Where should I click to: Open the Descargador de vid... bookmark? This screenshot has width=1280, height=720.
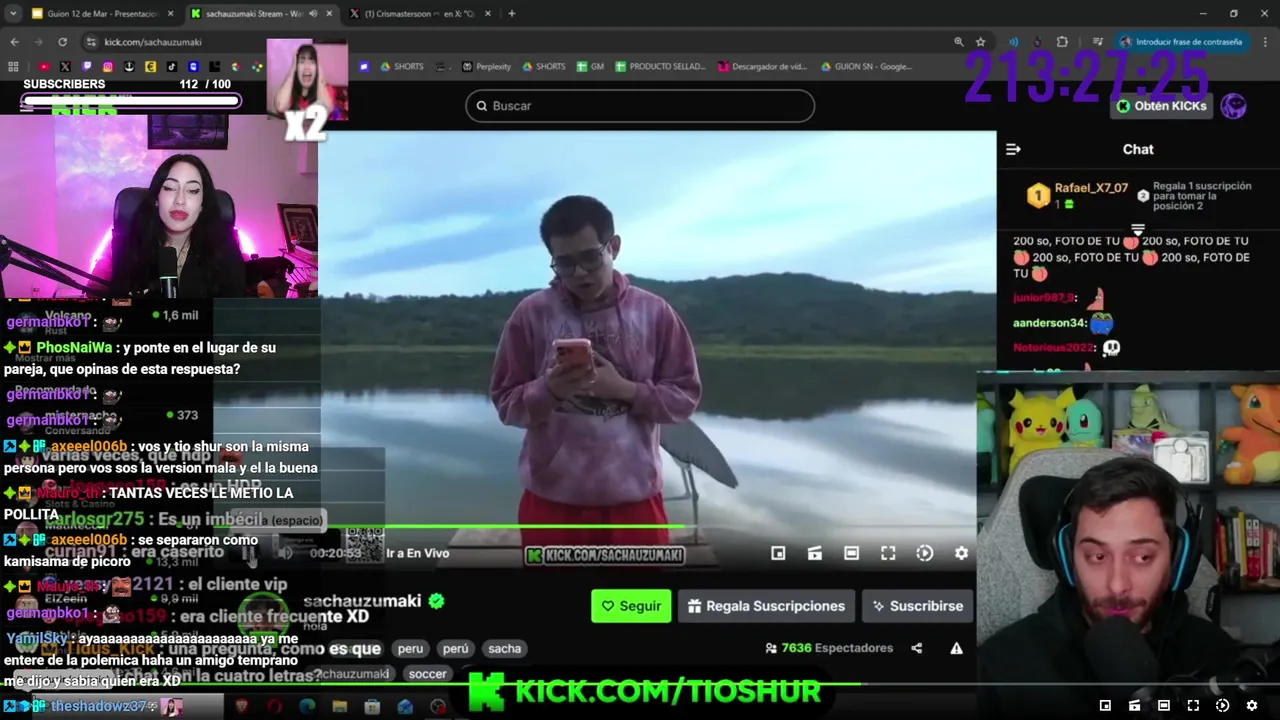[762, 67]
